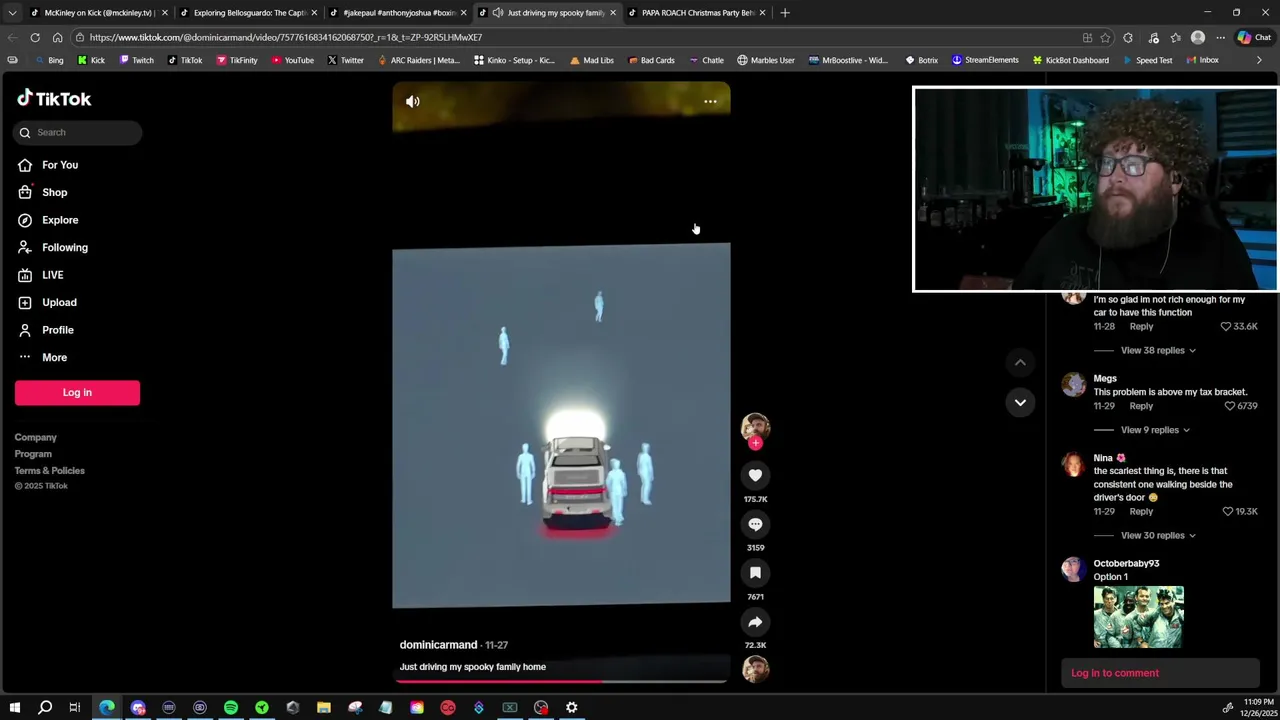Image resolution: width=1280 pixels, height=720 pixels.
Task: Open File Explorer from the taskbar
Action: pyautogui.click(x=324, y=707)
